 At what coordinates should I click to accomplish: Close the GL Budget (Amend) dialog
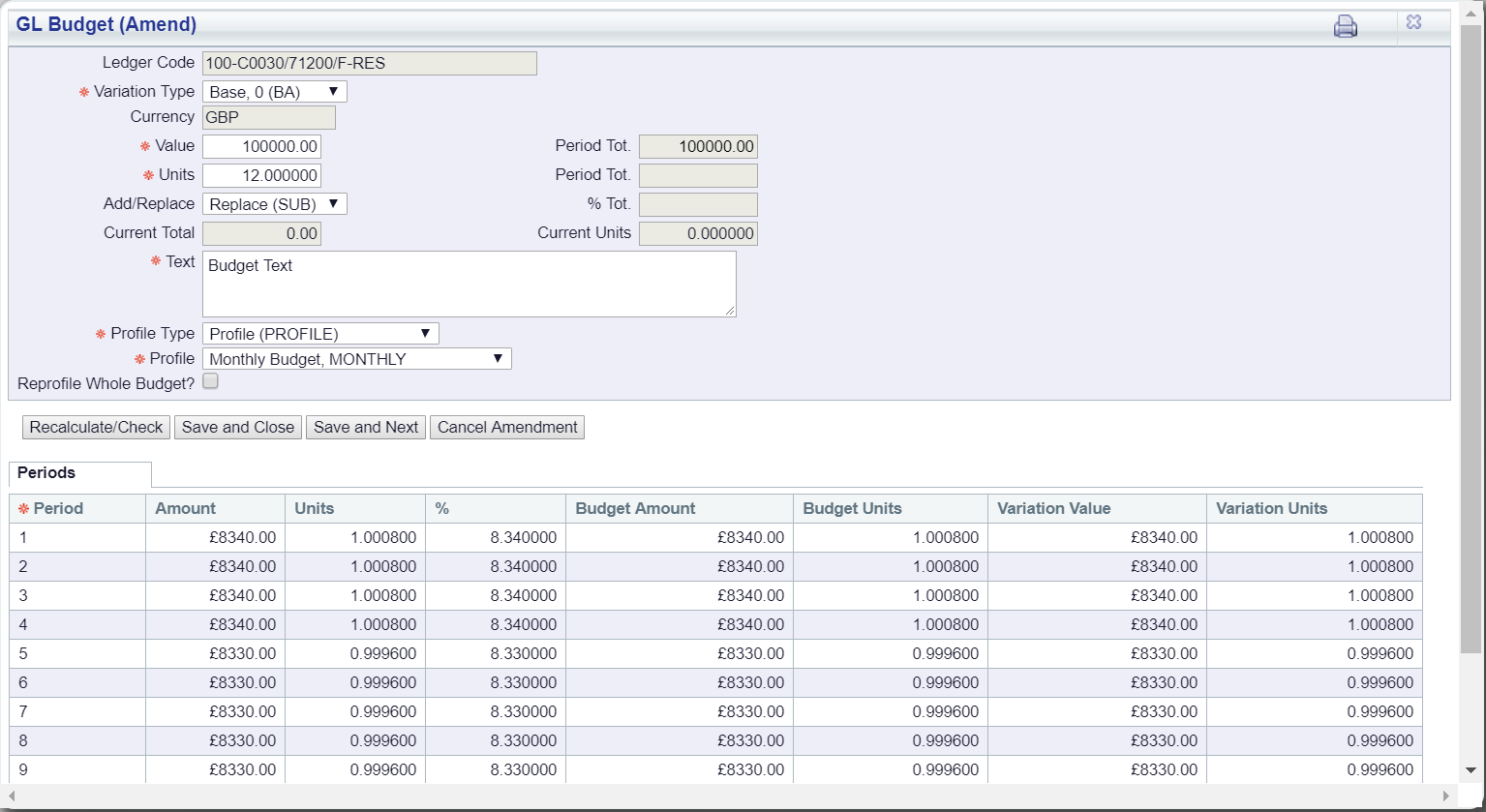1413,22
